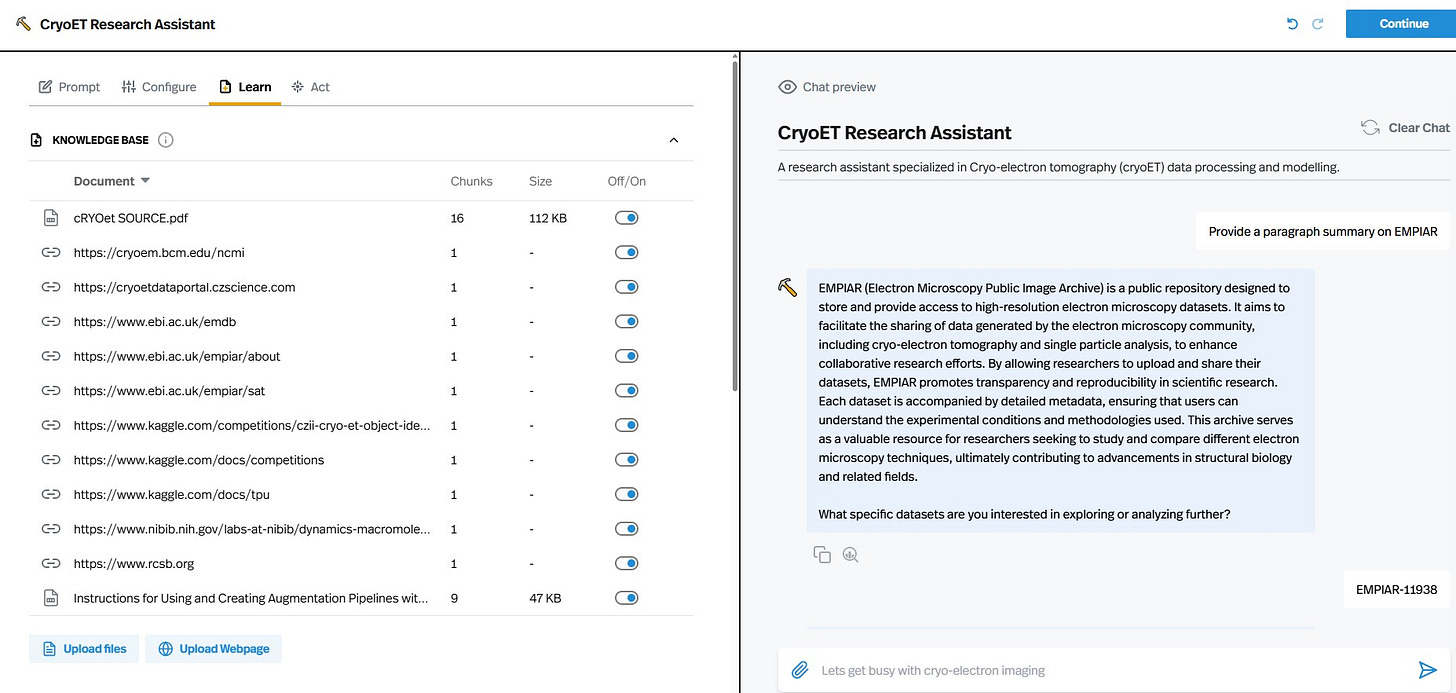The image size is (1456, 693).
Task: Toggle the empiar/about source
Action: [x=627, y=356]
